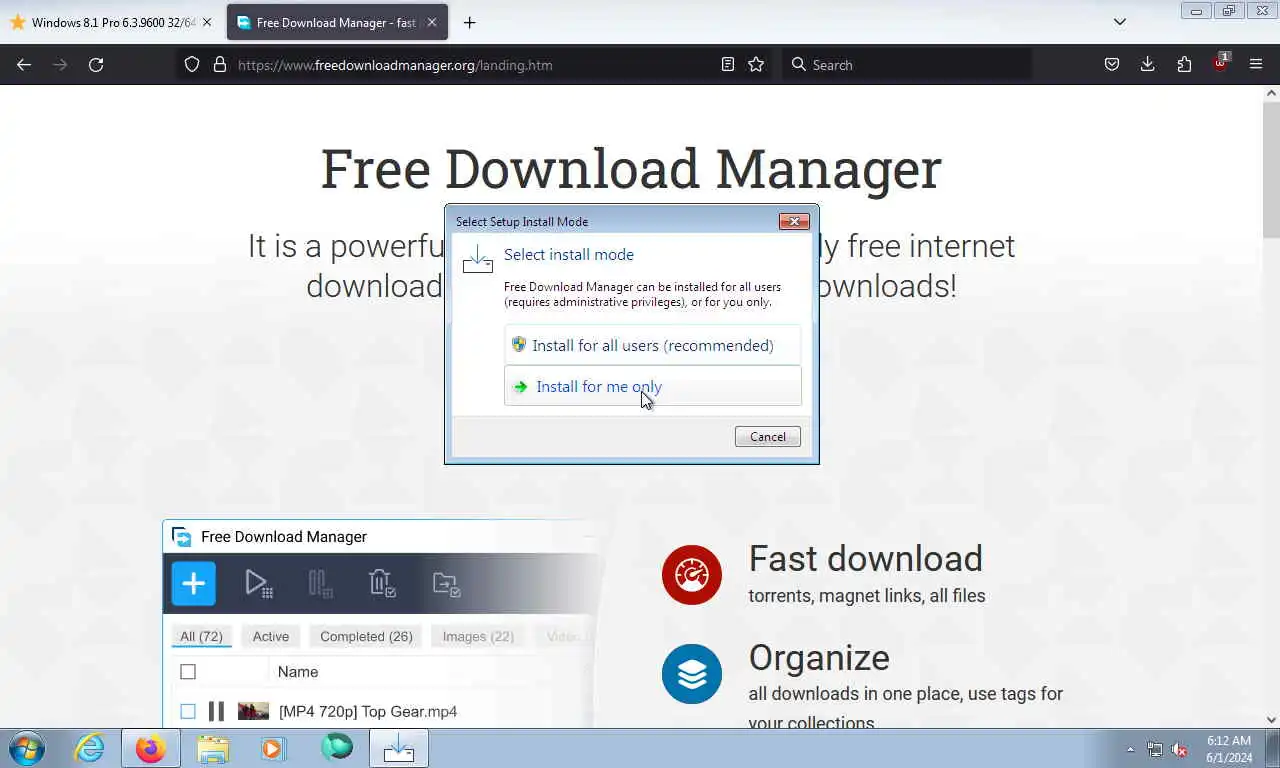
Task: Go back with the browser back arrow
Action: pyautogui.click(x=24, y=64)
